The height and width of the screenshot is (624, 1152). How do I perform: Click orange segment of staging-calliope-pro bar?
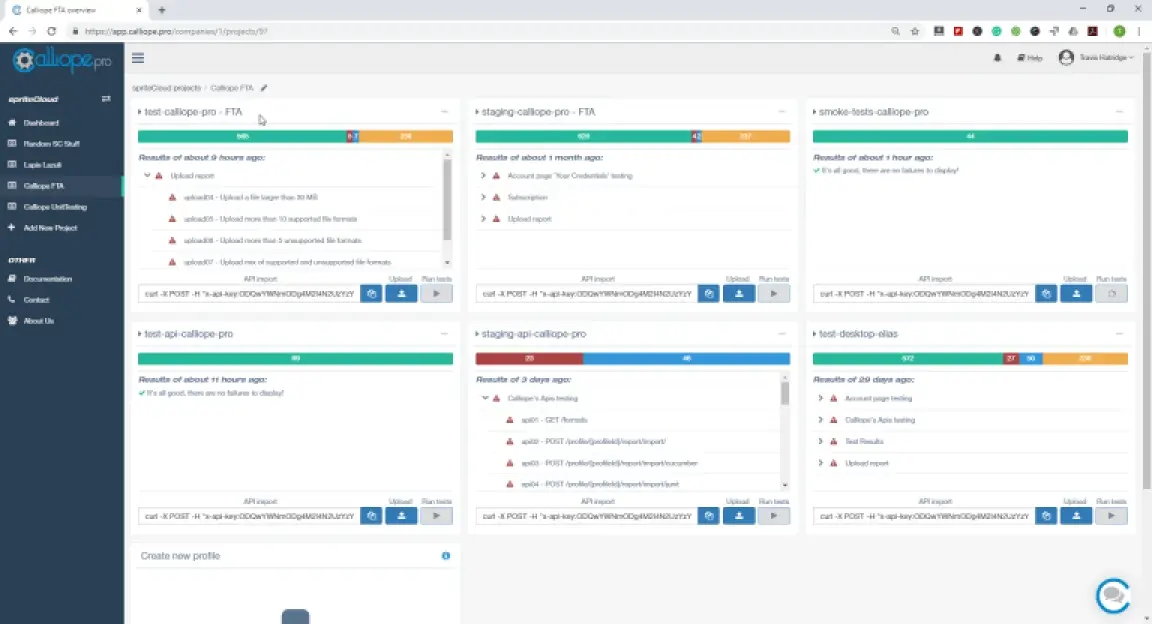tap(746, 136)
